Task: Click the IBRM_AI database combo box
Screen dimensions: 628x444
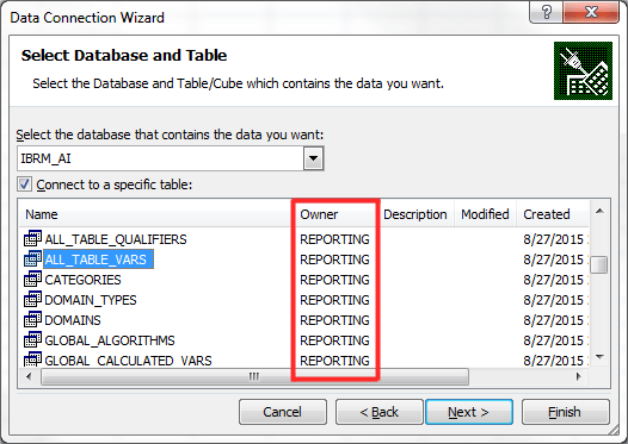Action: click(x=170, y=158)
